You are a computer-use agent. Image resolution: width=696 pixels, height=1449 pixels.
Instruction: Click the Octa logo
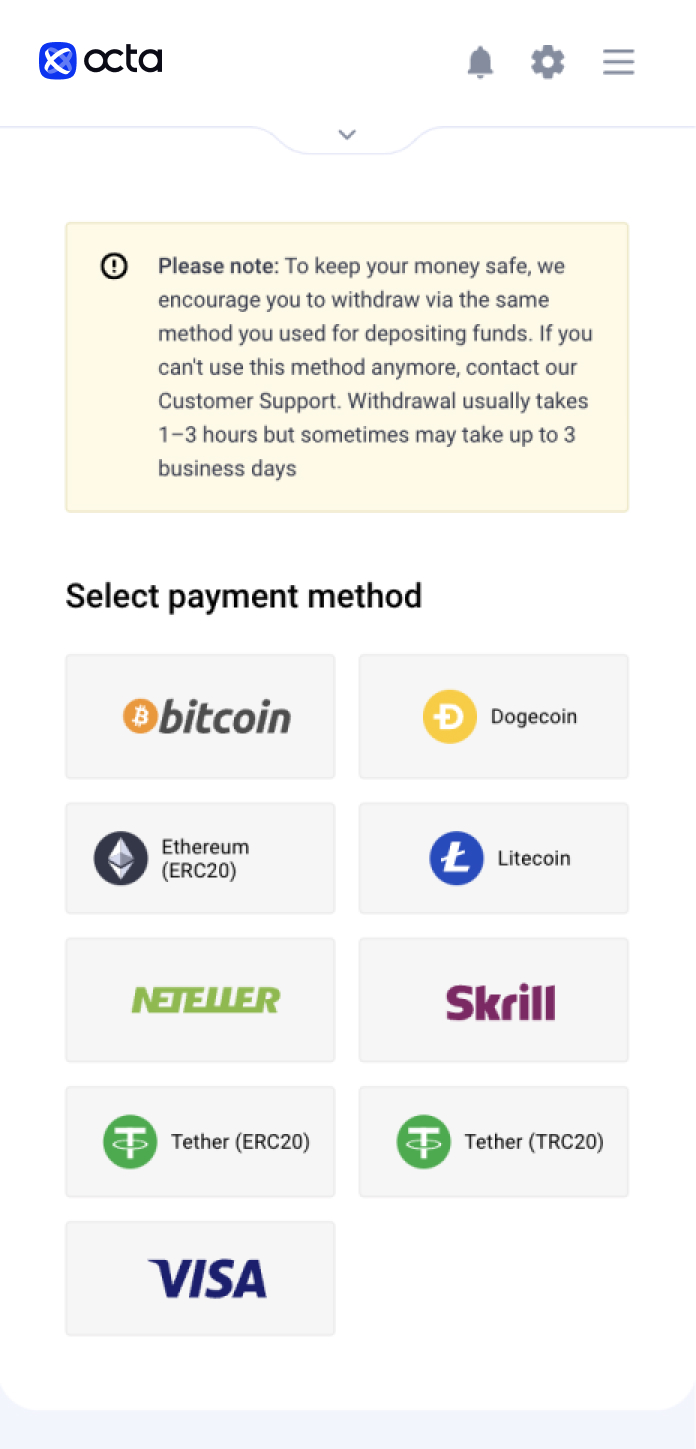100,61
